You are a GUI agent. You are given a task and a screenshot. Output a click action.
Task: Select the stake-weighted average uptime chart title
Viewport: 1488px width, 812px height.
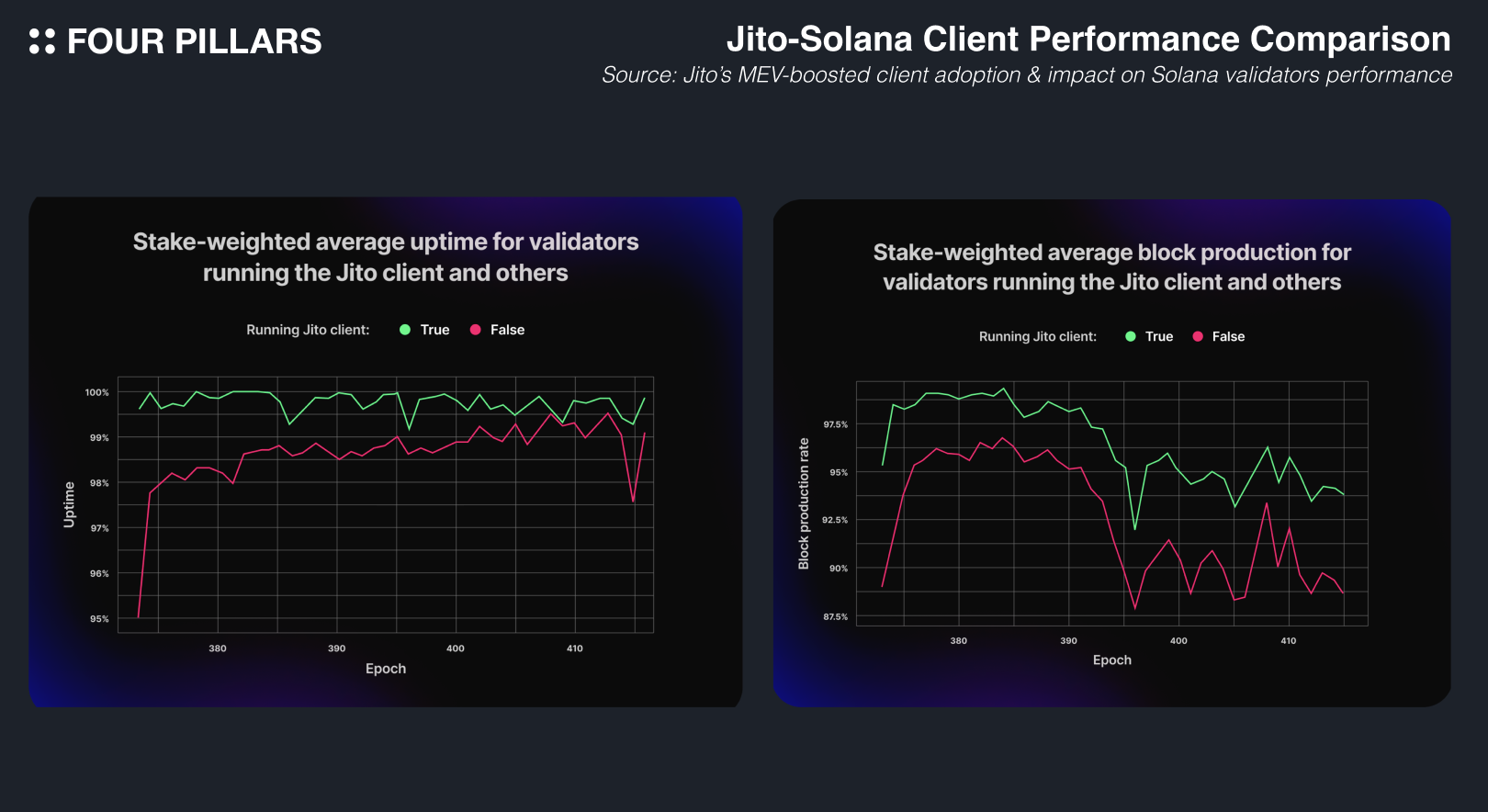click(386, 257)
